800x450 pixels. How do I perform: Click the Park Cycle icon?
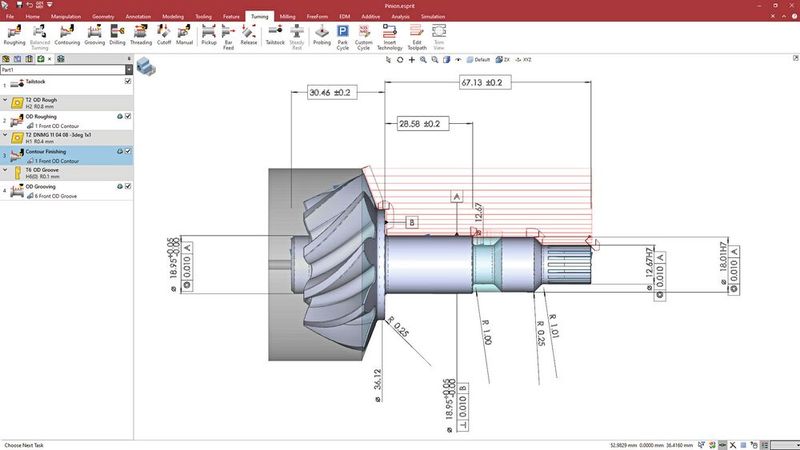342,37
